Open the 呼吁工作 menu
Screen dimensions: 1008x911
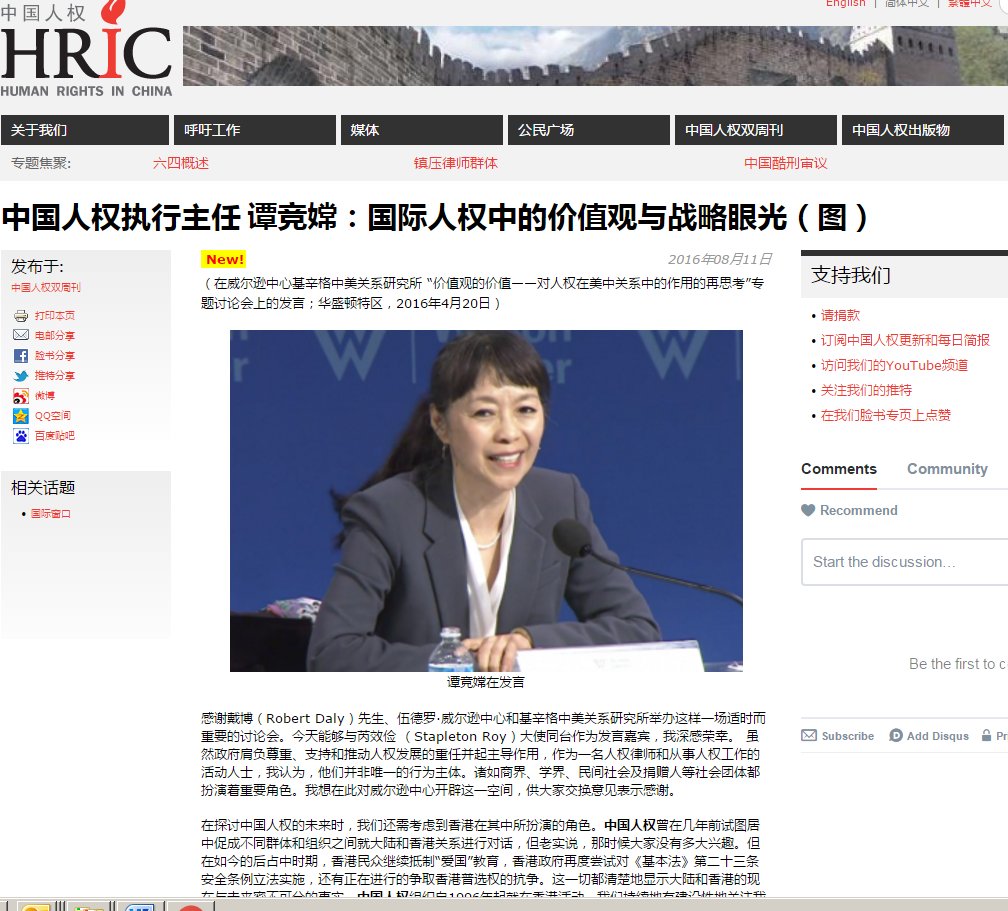pyautogui.click(x=255, y=130)
